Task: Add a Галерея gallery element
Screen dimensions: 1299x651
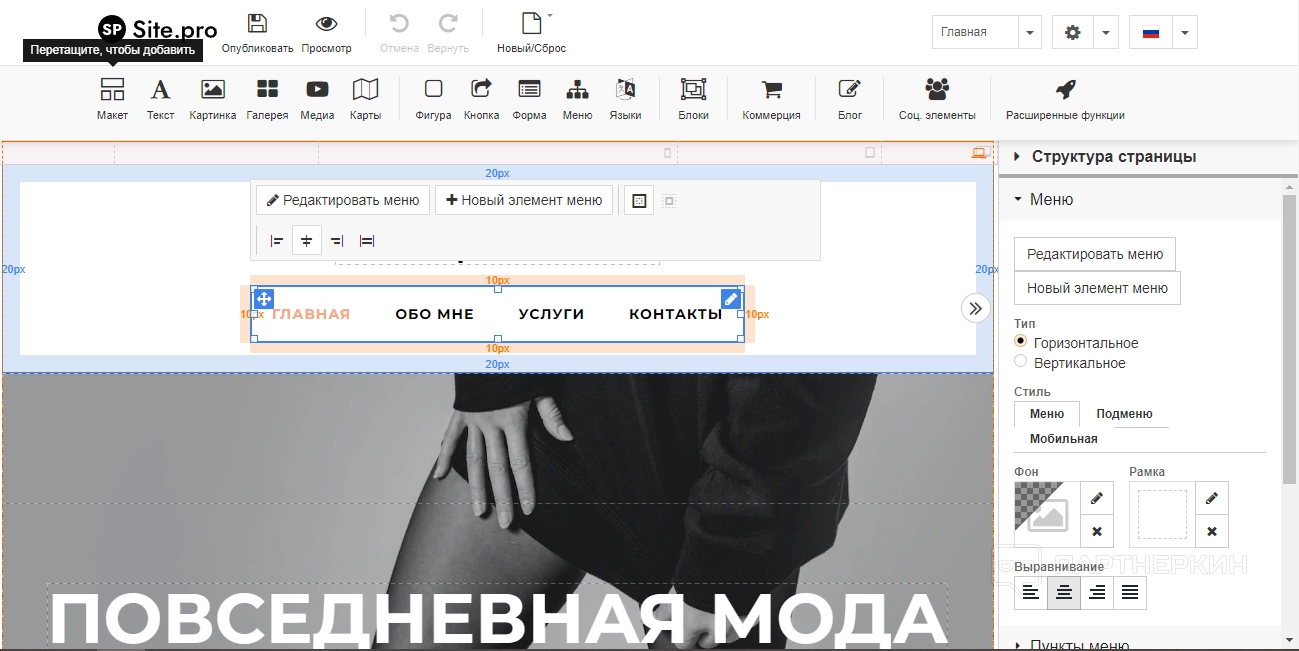Action: (x=267, y=99)
